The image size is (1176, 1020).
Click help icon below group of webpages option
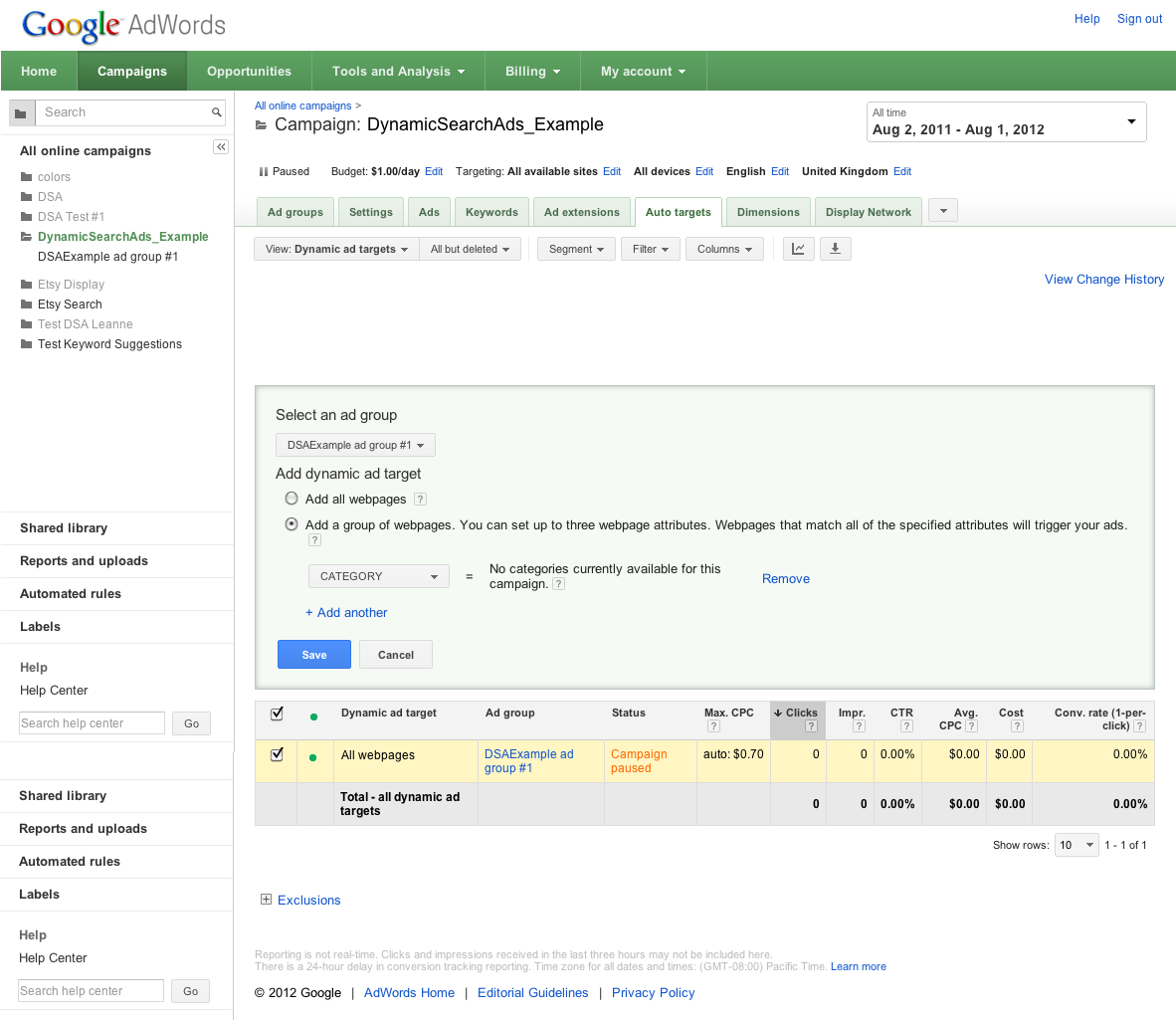[x=315, y=540]
